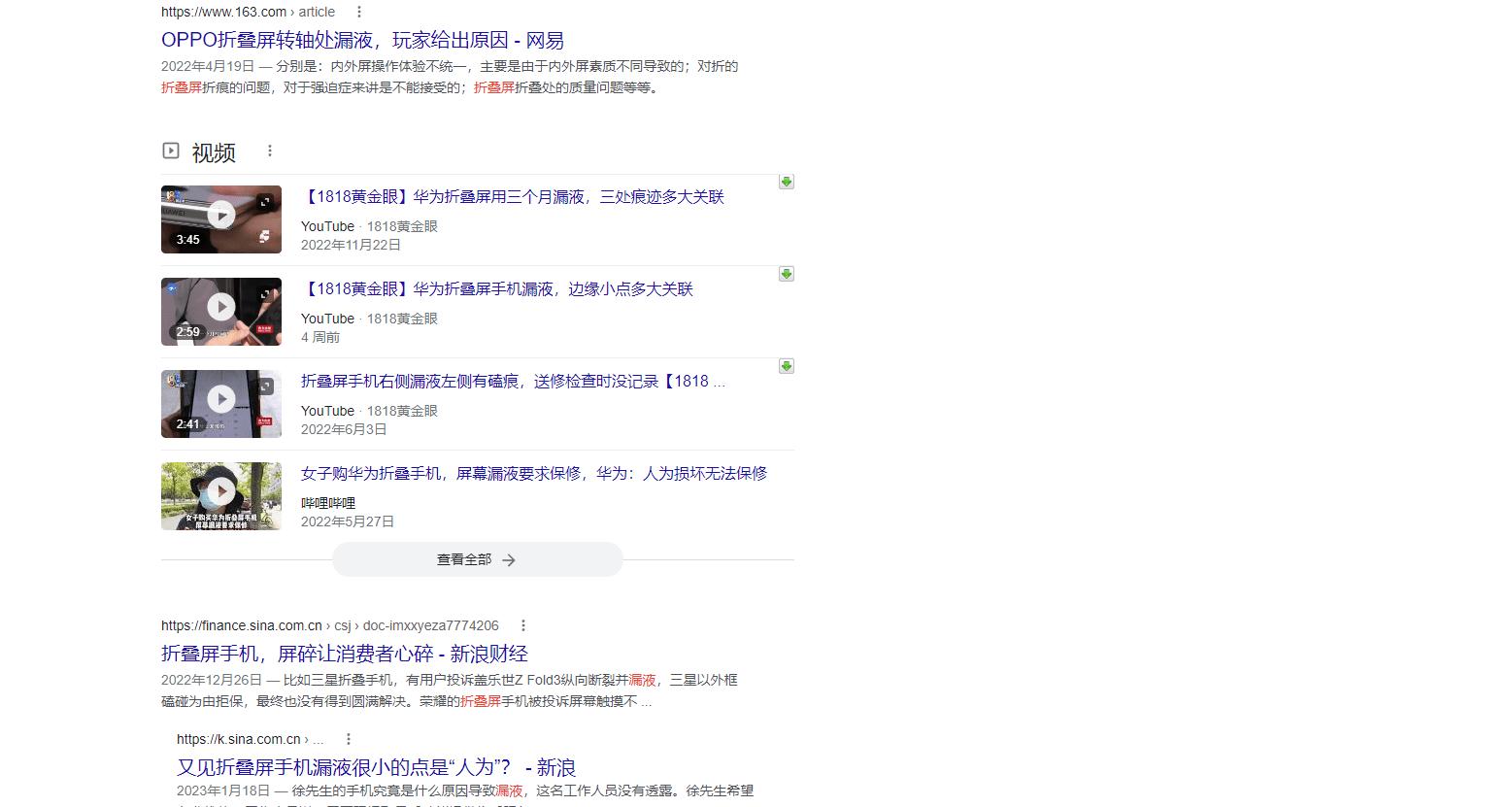Click the 哔哩哔哩 source label

point(328,502)
